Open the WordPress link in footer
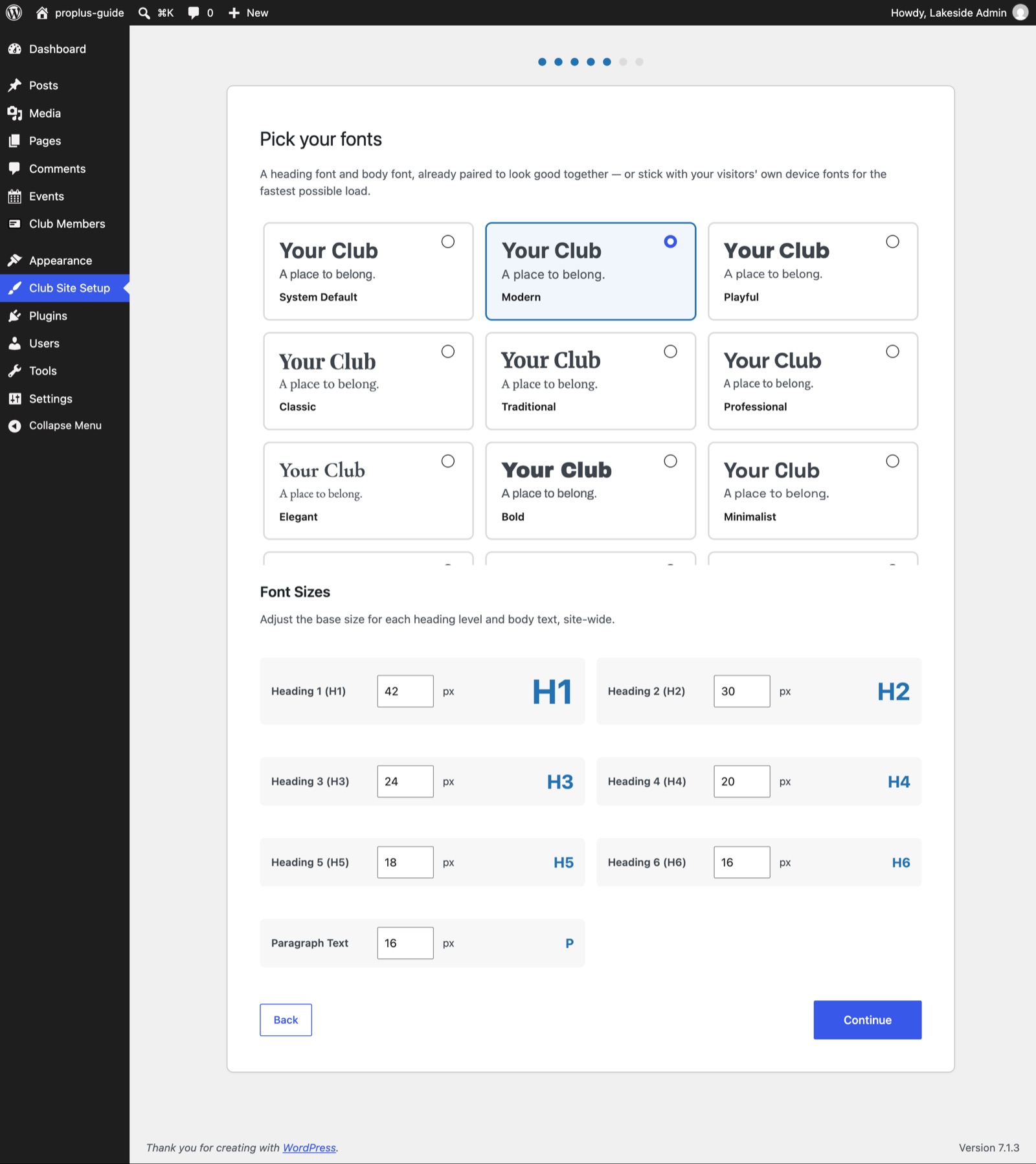Image resolution: width=1036 pixels, height=1164 pixels. (309, 1147)
